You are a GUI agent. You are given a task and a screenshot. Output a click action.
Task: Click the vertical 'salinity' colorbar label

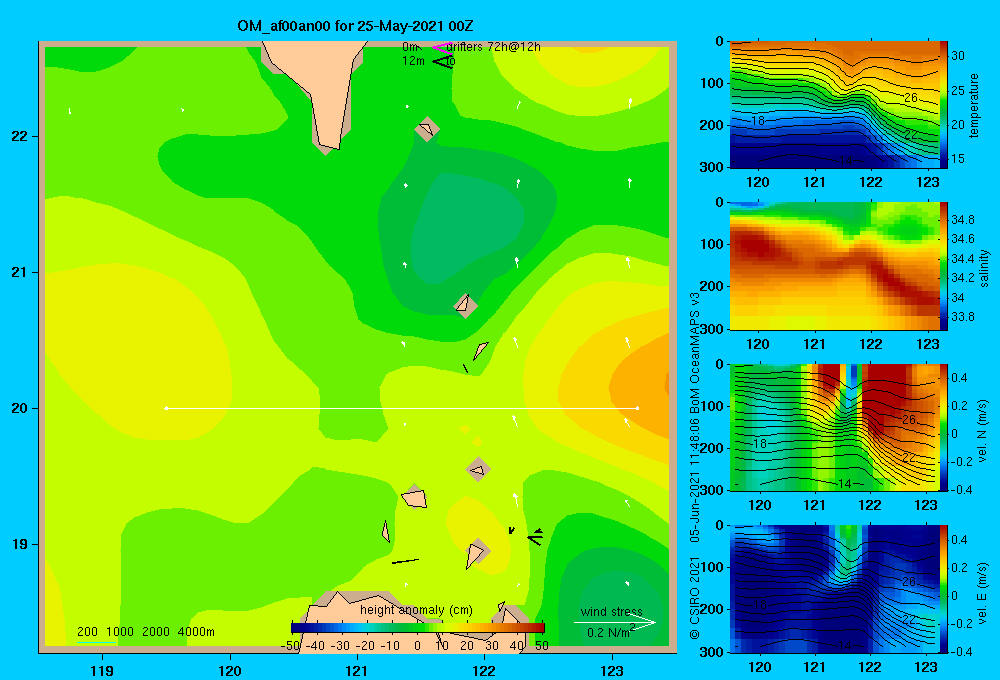click(983, 268)
